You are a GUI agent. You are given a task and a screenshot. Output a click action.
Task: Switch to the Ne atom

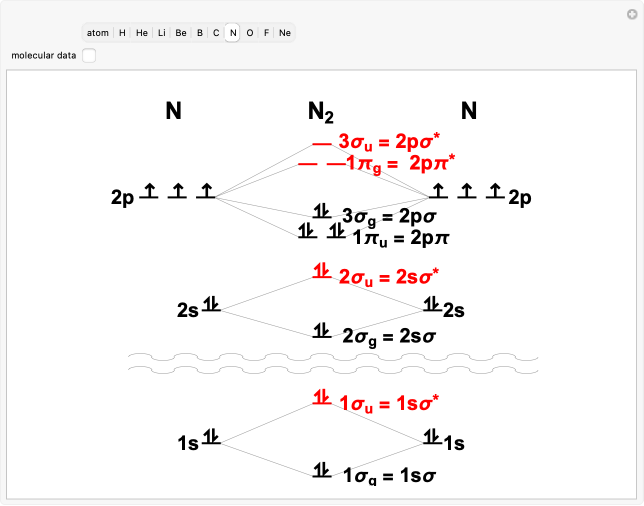point(285,33)
